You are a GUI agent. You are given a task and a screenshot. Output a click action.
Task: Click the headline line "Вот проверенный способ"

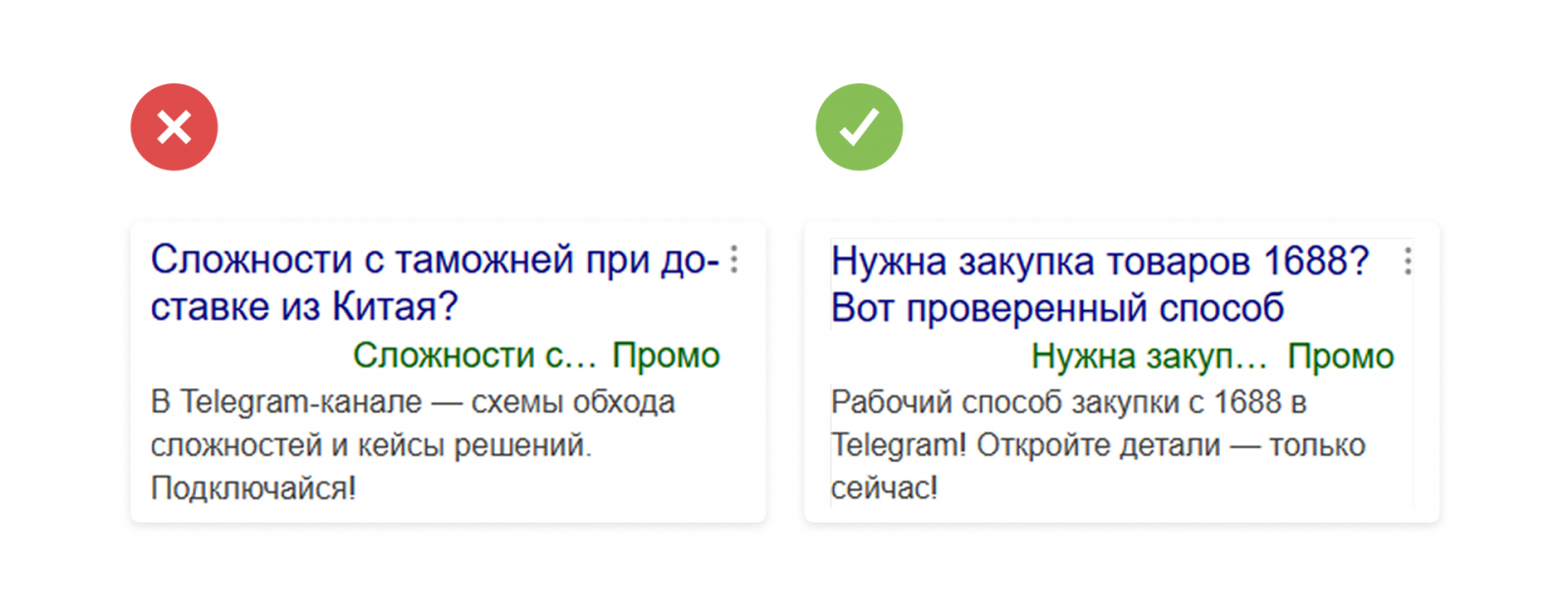[x=1057, y=309]
